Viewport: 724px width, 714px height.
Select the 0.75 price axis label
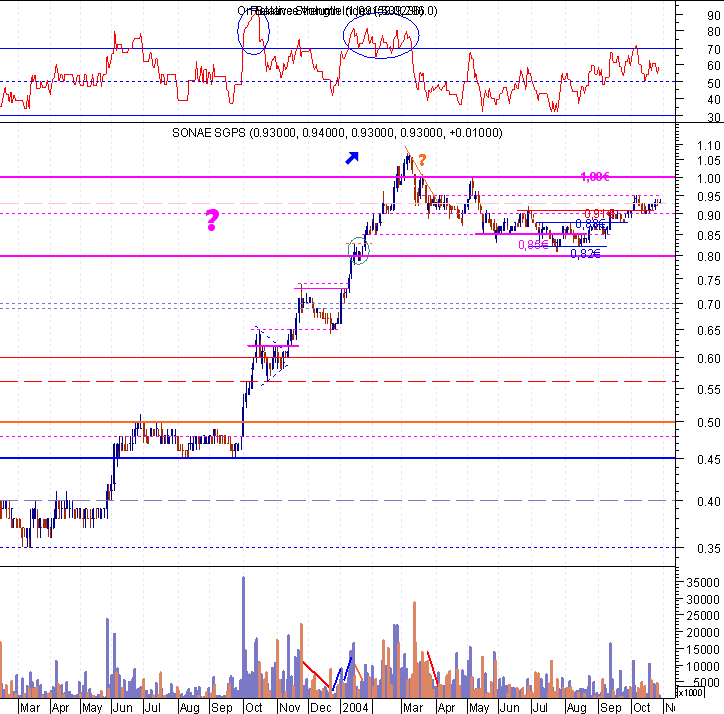click(x=708, y=280)
